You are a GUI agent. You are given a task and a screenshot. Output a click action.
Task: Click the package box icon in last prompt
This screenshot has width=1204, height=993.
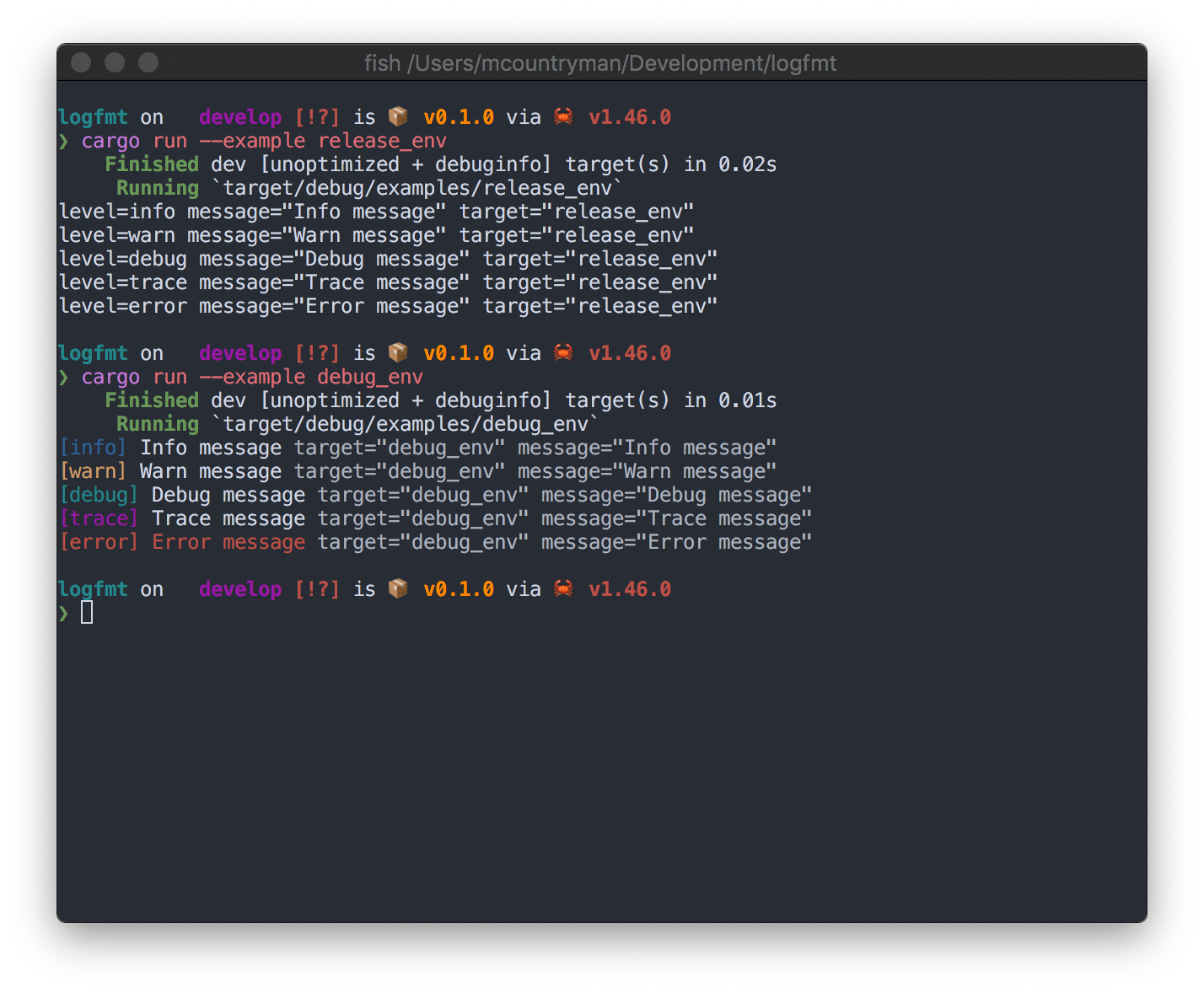398,588
